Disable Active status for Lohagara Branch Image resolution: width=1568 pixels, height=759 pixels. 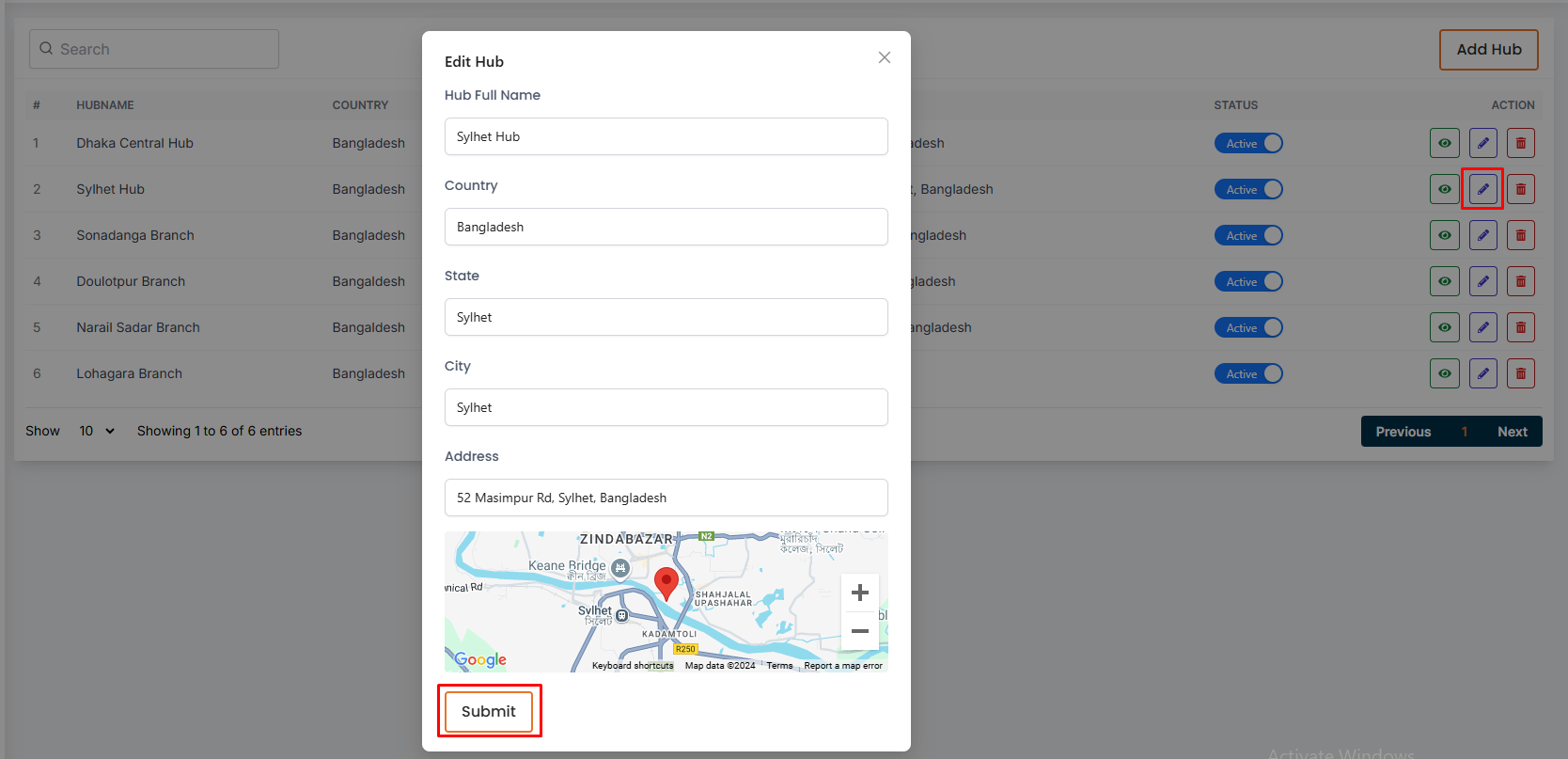[x=1248, y=373]
